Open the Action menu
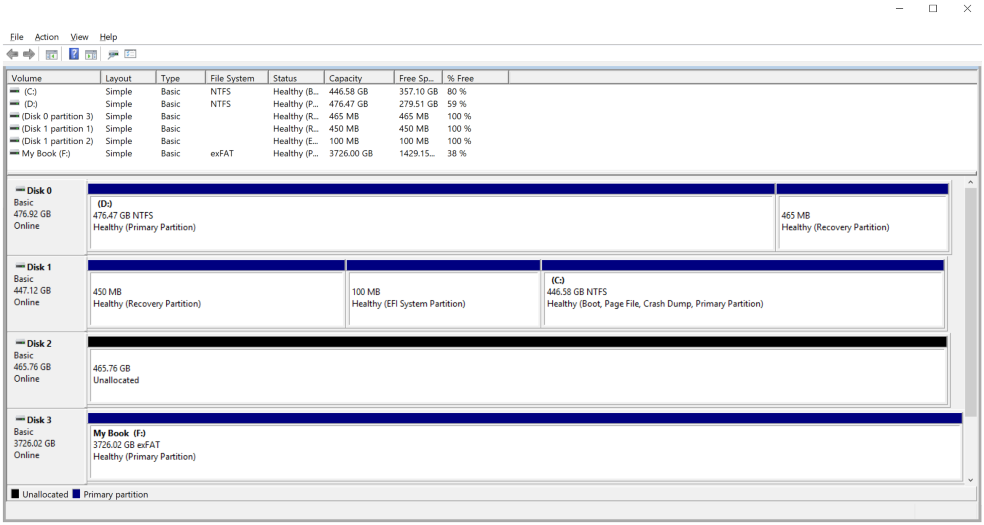 [47, 37]
